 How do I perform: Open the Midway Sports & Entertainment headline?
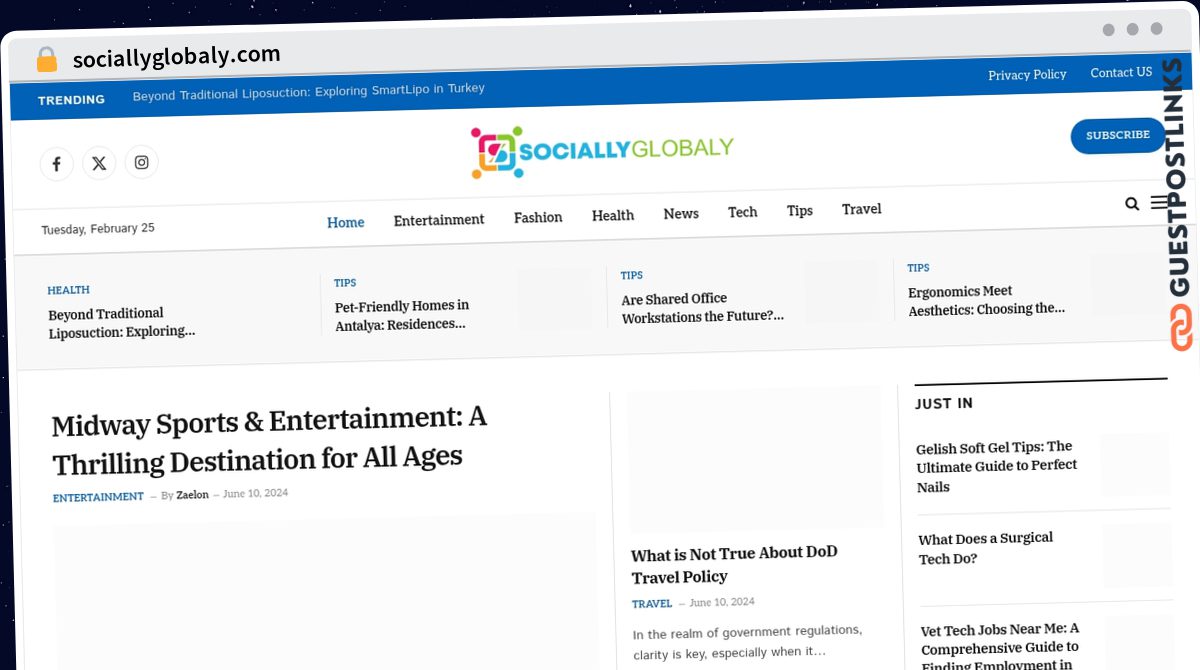click(270, 440)
